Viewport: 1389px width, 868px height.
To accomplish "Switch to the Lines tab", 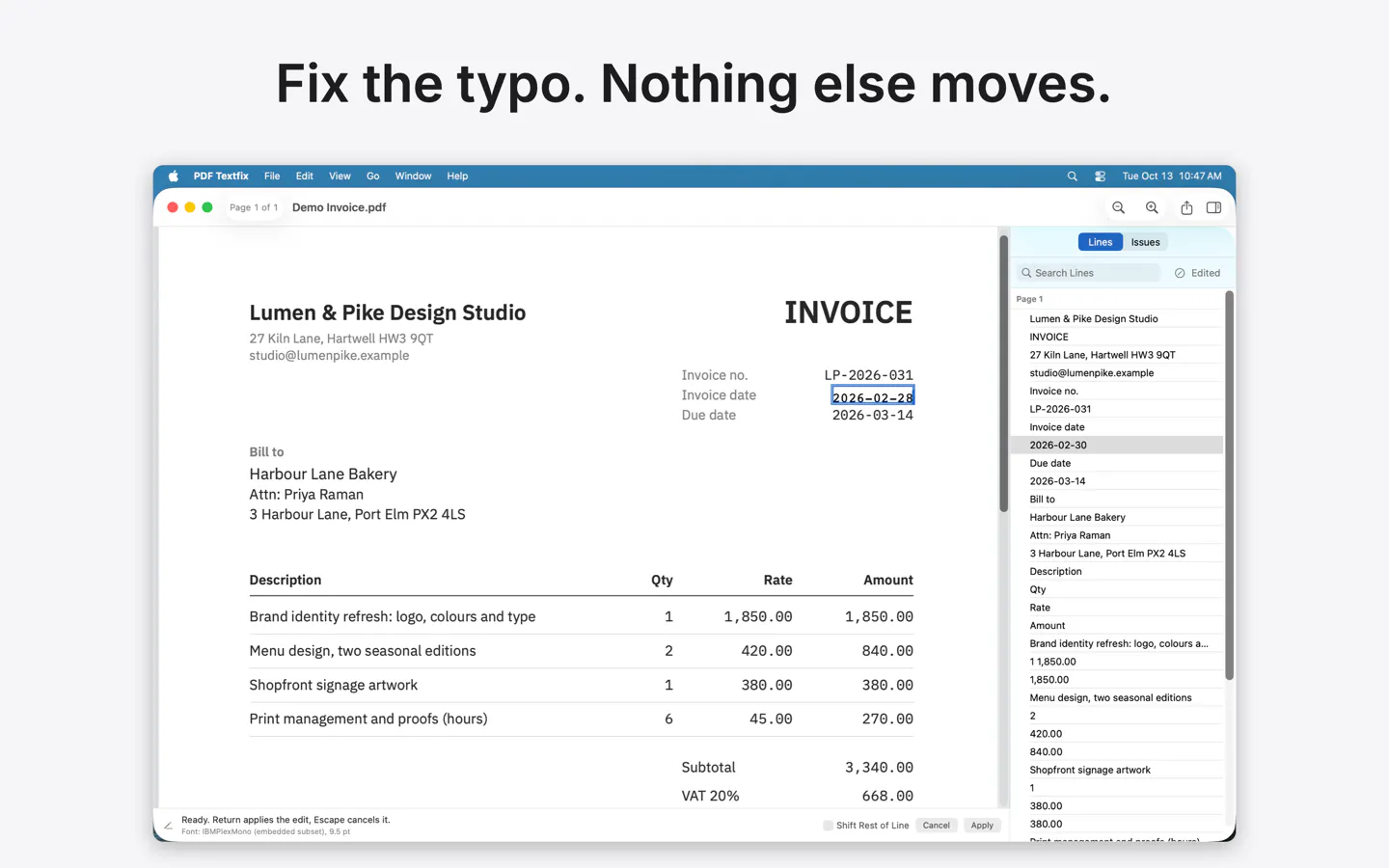I will 1100,242.
